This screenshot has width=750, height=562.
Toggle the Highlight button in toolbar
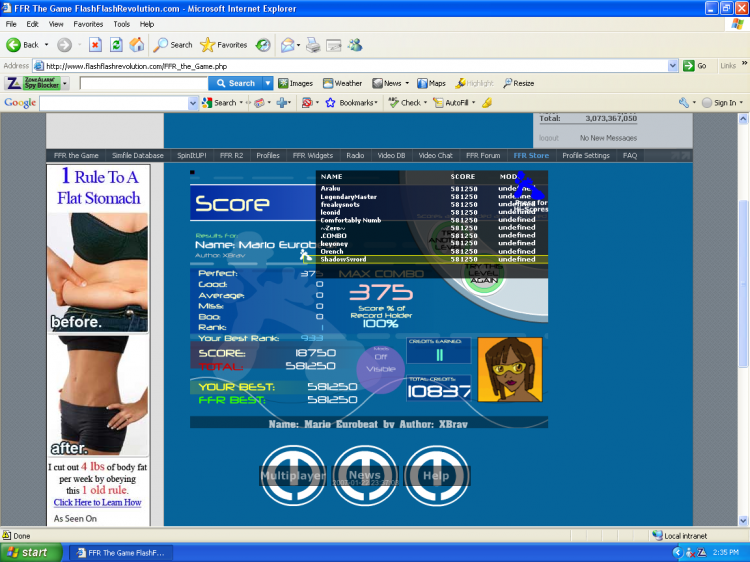pos(474,83)
